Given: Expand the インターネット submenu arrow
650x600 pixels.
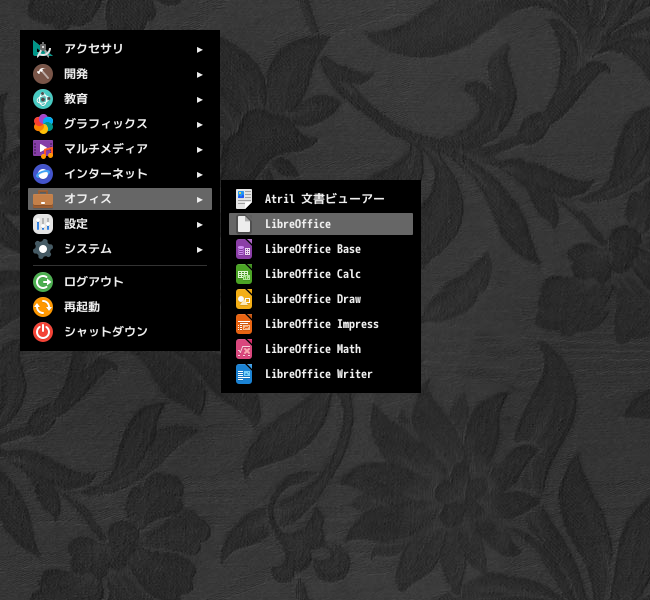Looking at the screenshot, I should (199, 175).
